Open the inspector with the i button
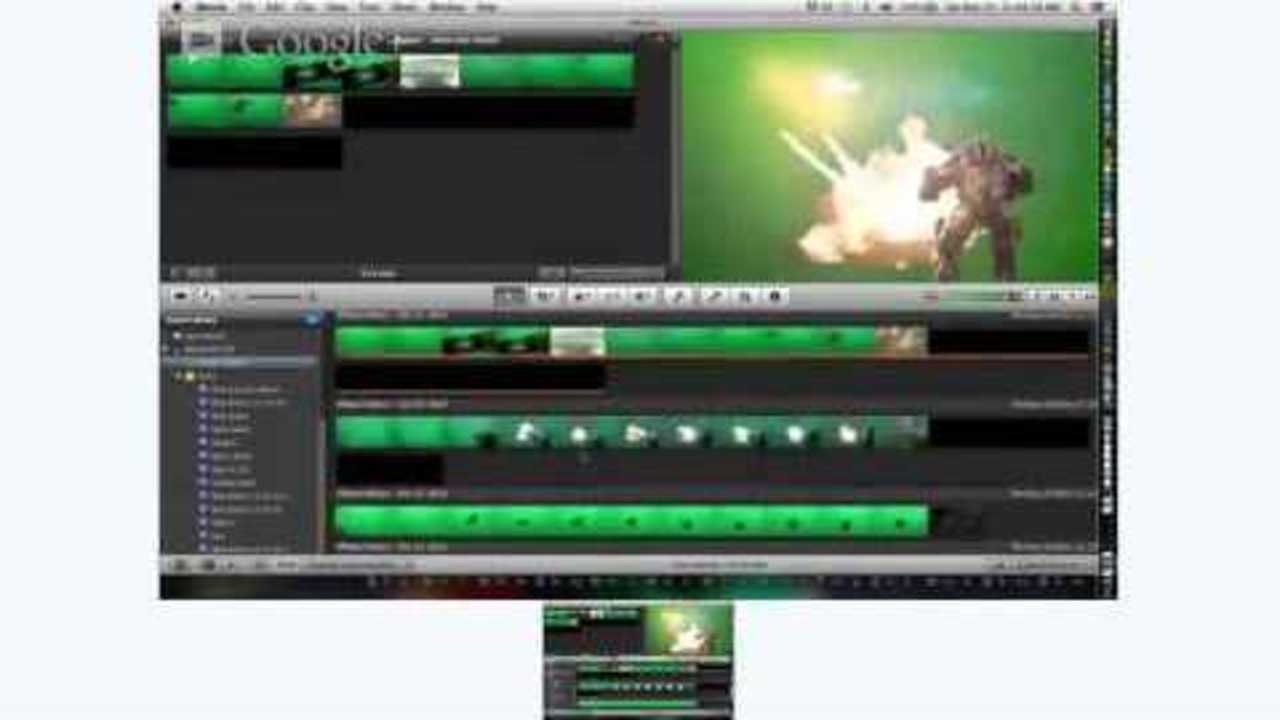This screenshot has width=1280, height=720. click(775, 296)
